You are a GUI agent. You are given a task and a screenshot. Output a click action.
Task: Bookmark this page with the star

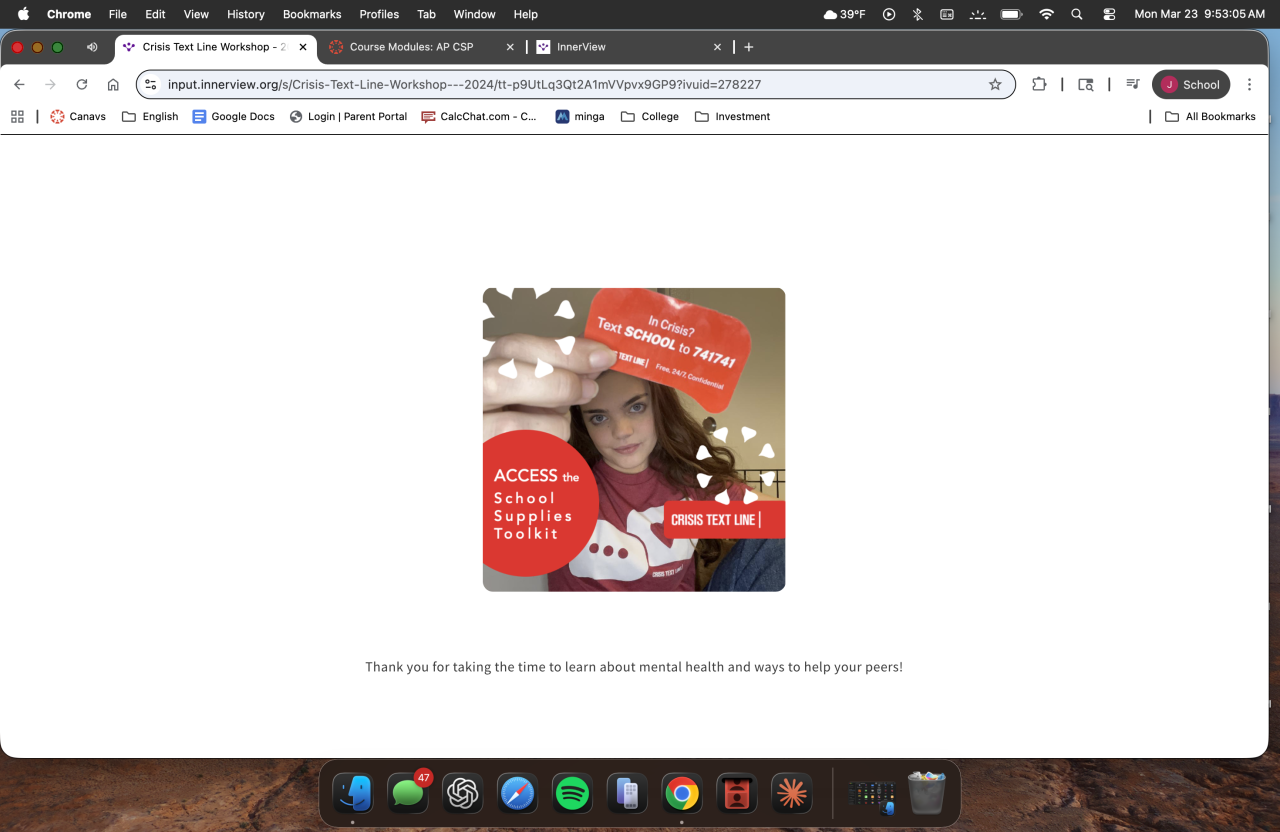[995, 85]
